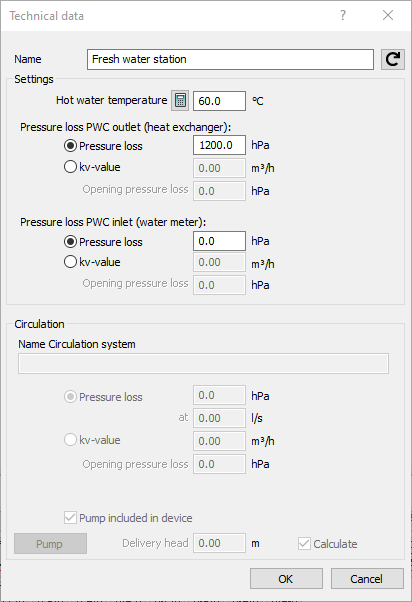Click the Name Circulation system field

[204, 364]
